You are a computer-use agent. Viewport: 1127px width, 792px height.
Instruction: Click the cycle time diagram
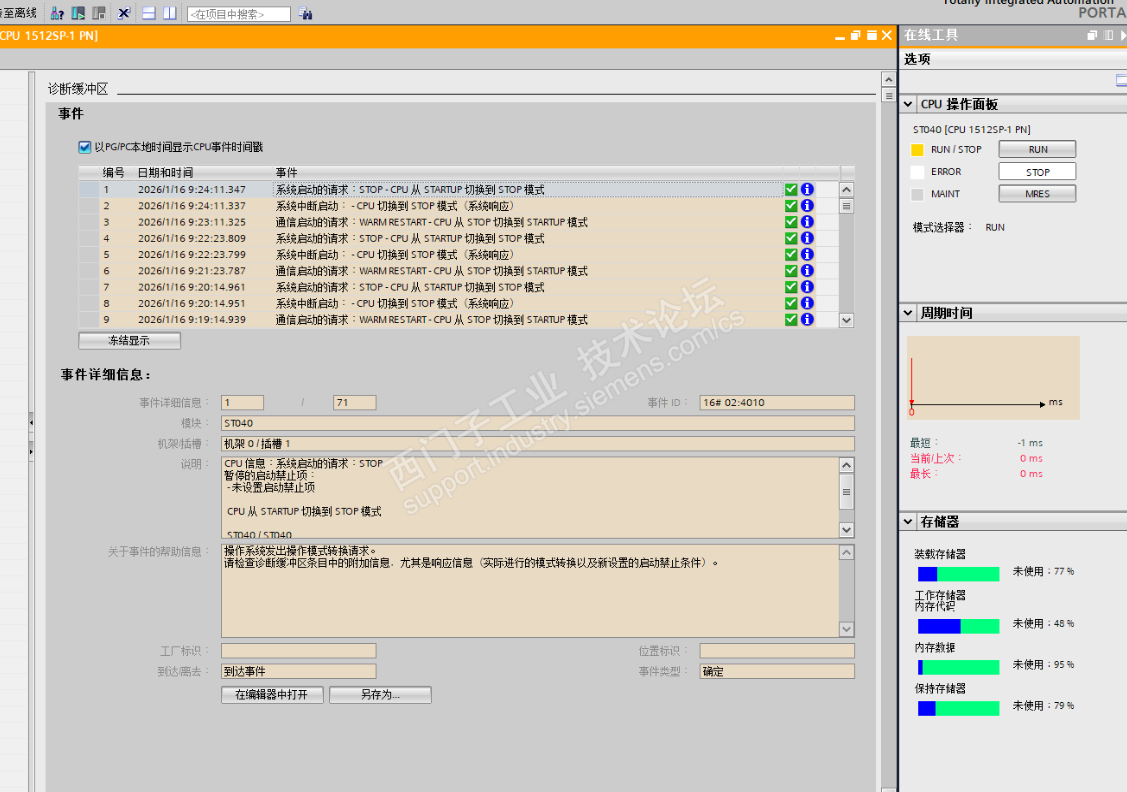tap(993, 378)
